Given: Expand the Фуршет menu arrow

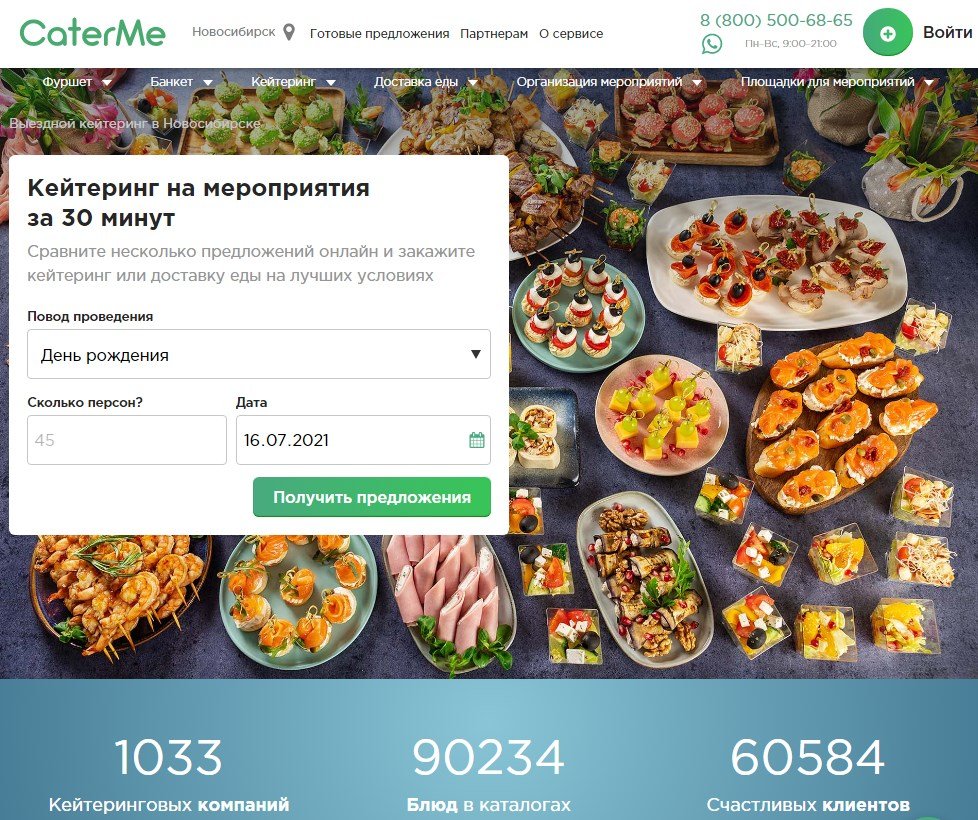Looking at the screenshot, I should [107, 82].
